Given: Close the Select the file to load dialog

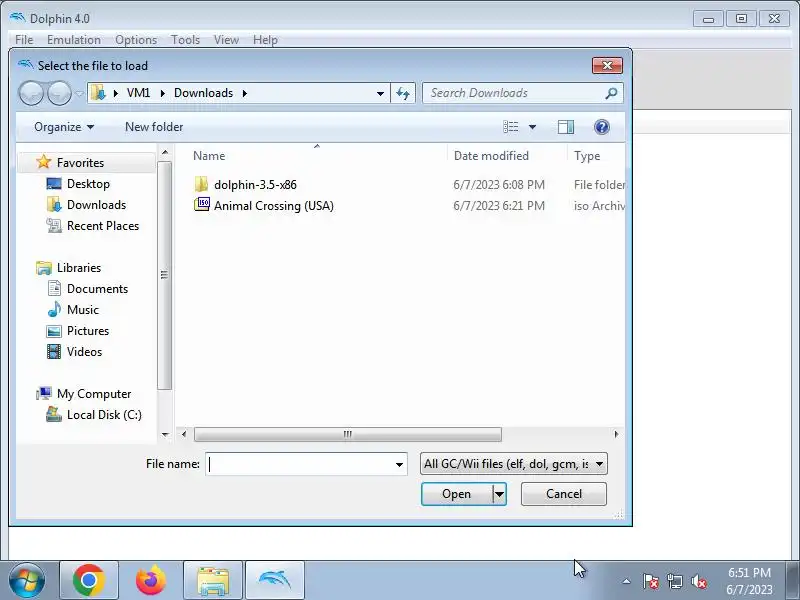Looking at the screenshot, I should (x=607, y=65).
